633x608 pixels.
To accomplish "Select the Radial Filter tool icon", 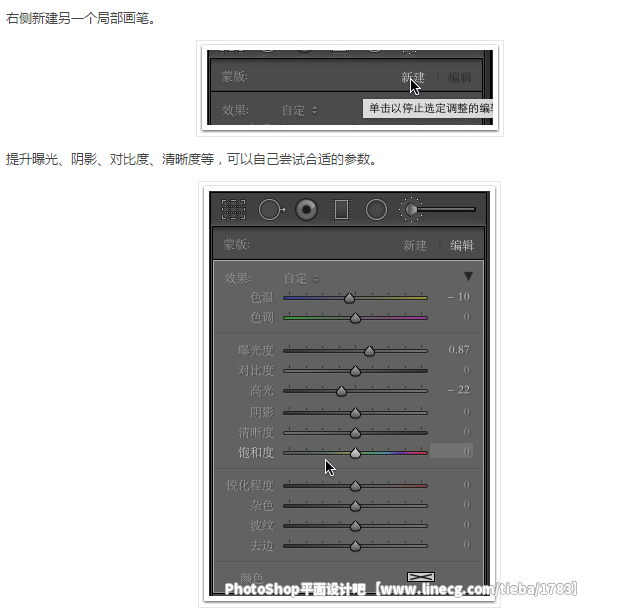I will tap(376, 210).
